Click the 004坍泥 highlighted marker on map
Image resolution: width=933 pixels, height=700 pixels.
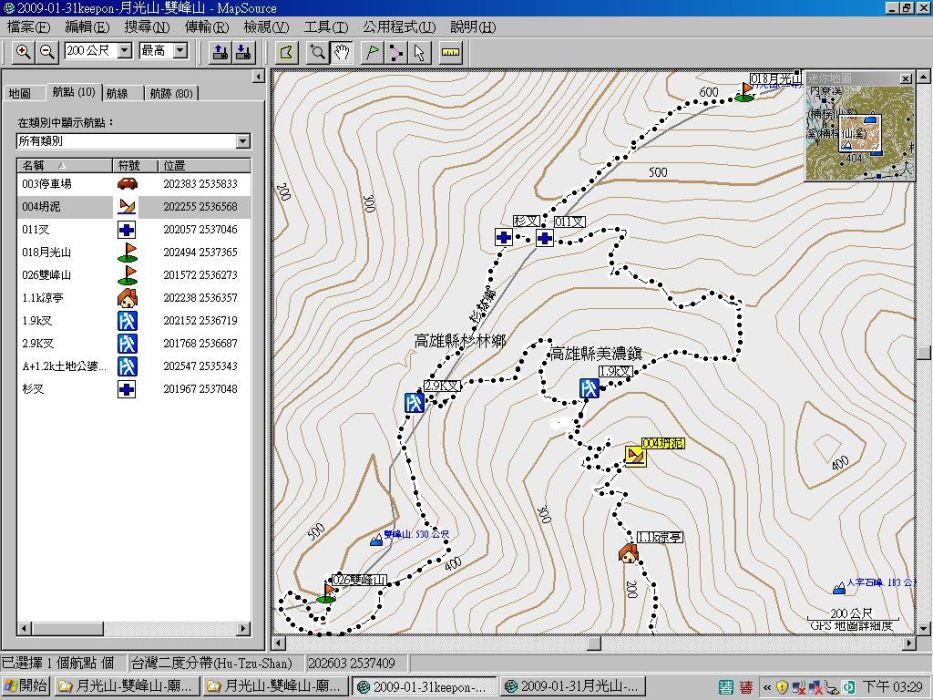pos(635,456)
